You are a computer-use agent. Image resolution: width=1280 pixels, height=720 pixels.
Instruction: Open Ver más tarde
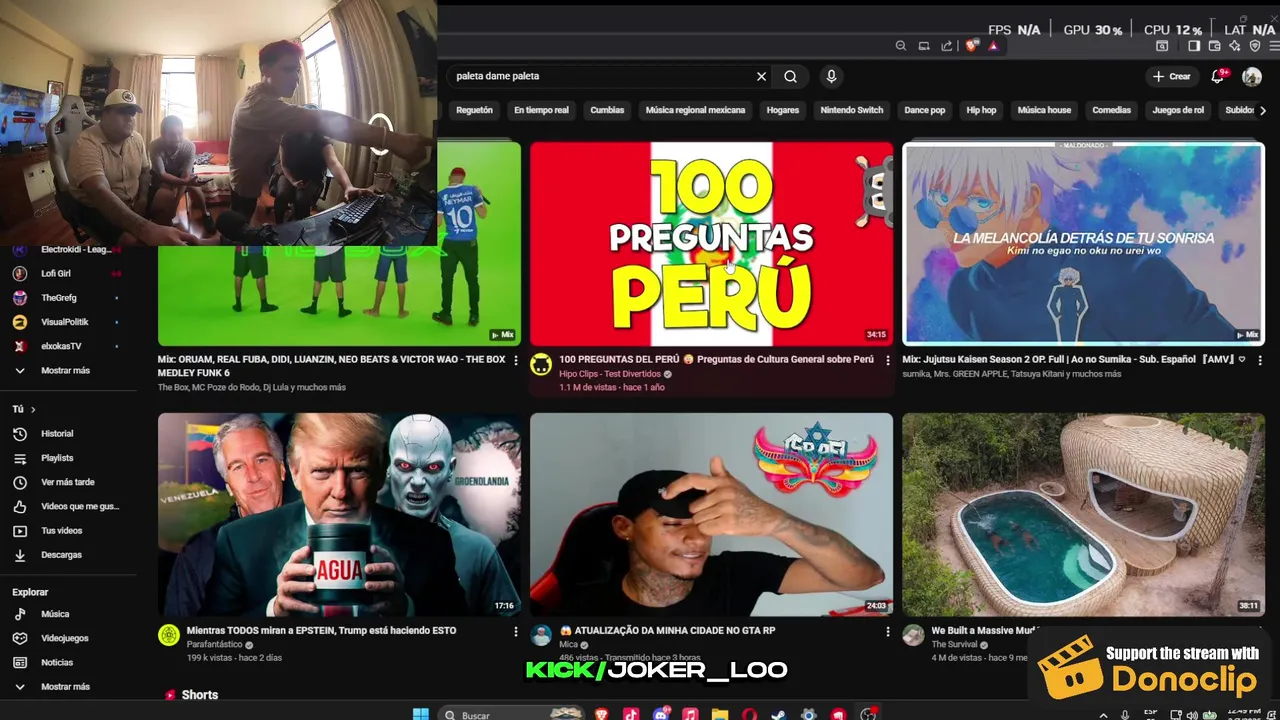pos(68,482)
